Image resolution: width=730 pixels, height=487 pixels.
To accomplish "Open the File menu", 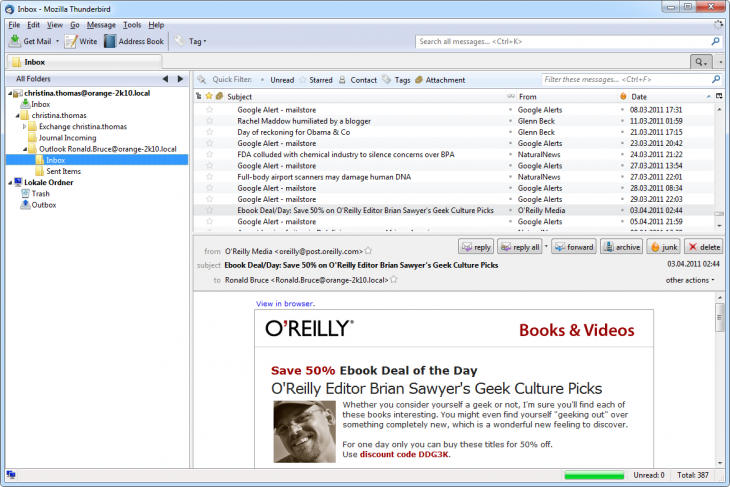I will [x=14, y=25].
